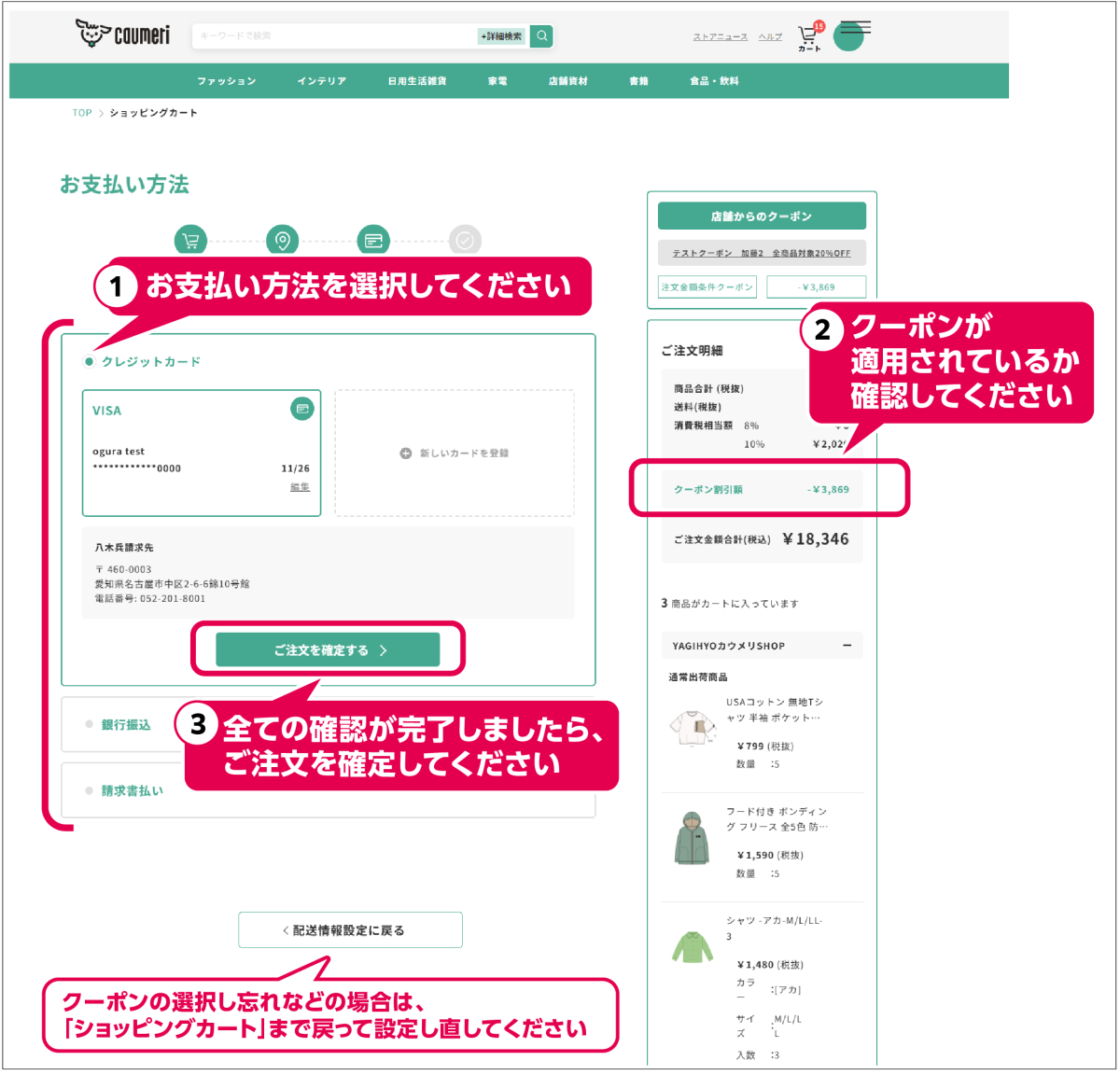Open the 食品・飲料 category menu

714,81
